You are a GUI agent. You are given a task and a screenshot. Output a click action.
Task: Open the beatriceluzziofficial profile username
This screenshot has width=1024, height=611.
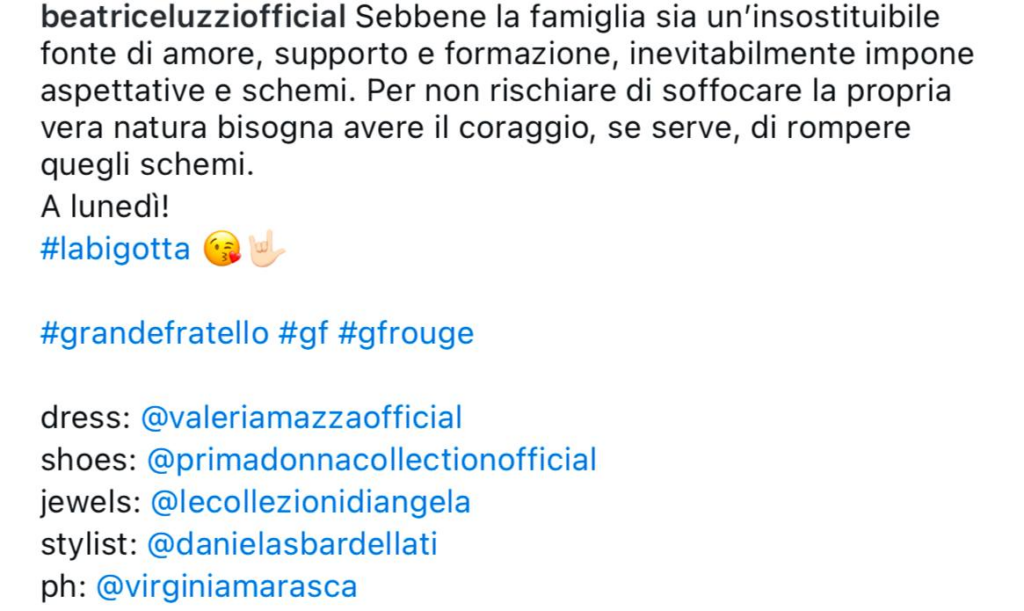pyautogui.click(x=193, y=18)
